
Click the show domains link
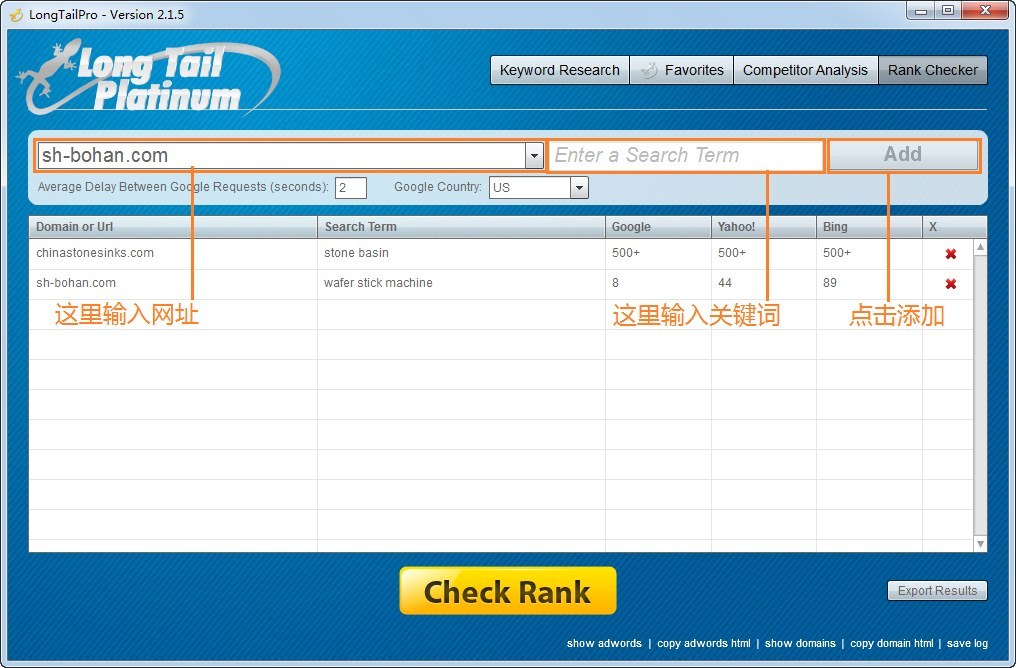point(800,643)
